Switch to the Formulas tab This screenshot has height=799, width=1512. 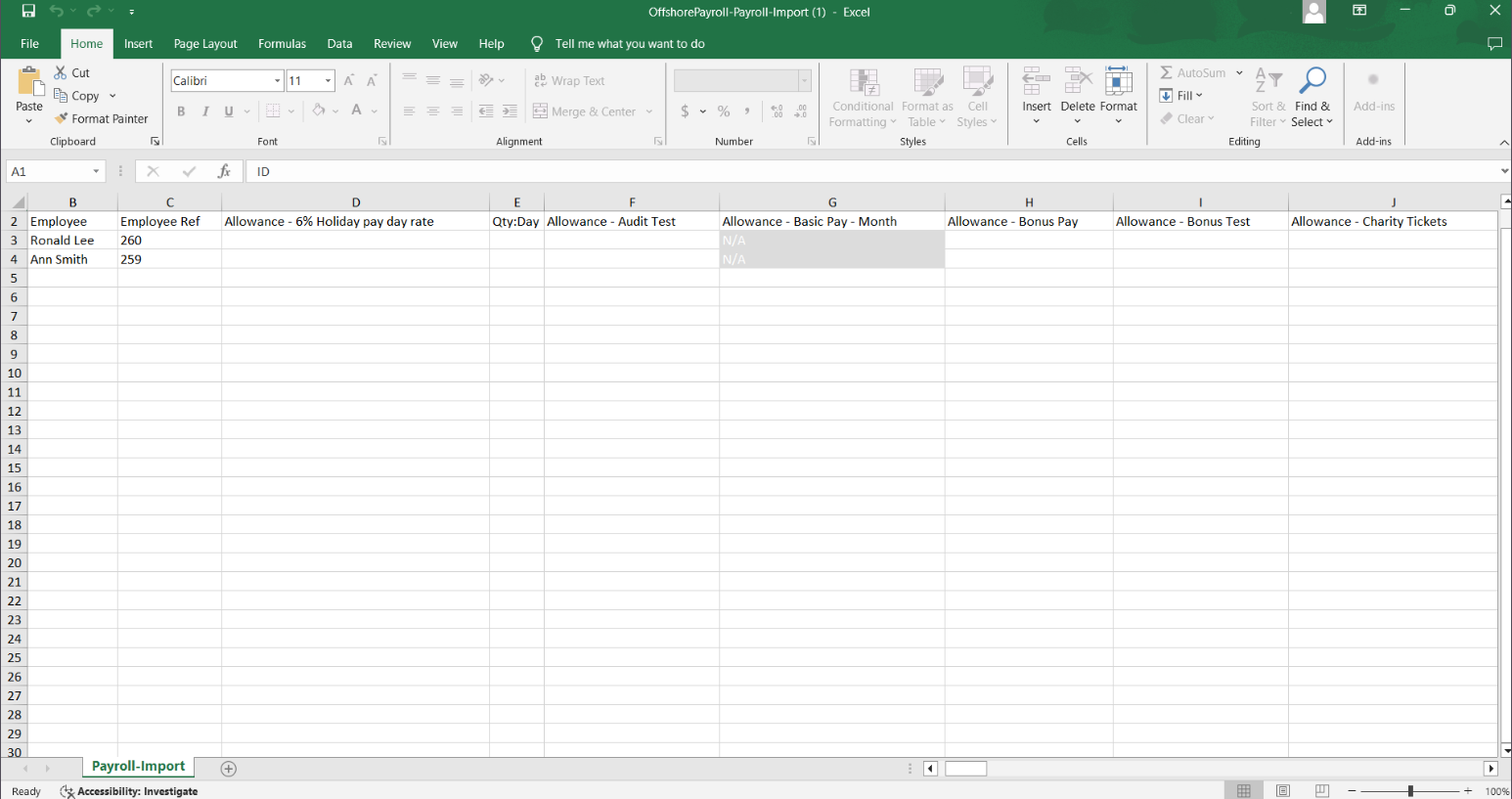coord(282,44)
